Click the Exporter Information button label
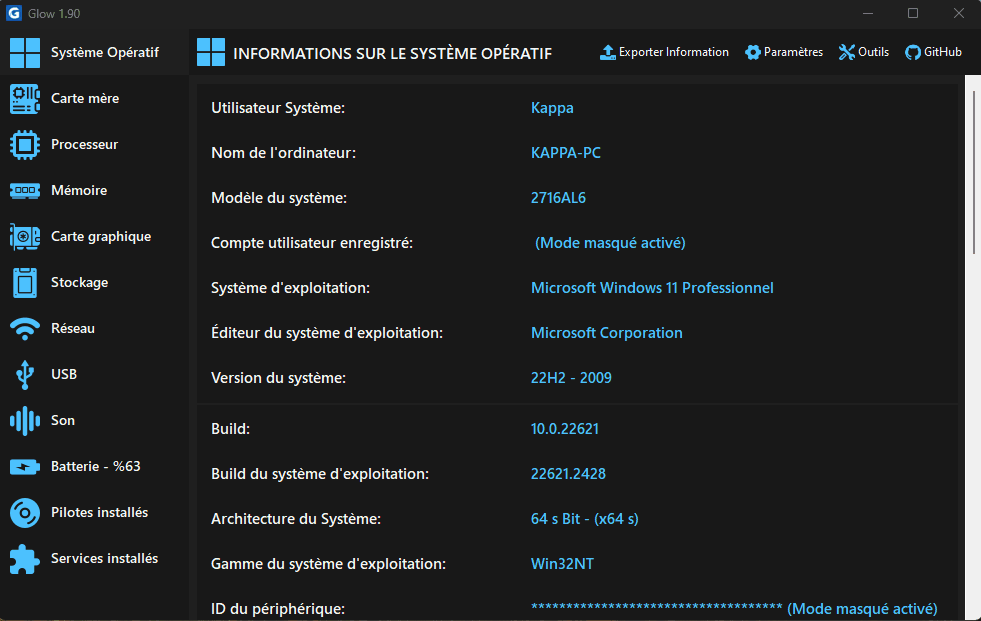 [674, 53]
